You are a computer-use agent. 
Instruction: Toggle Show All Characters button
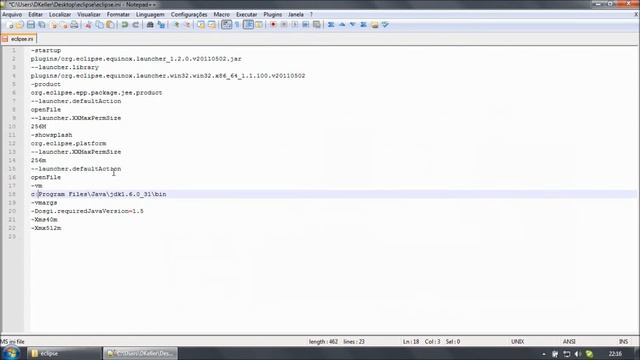[237, 25]
